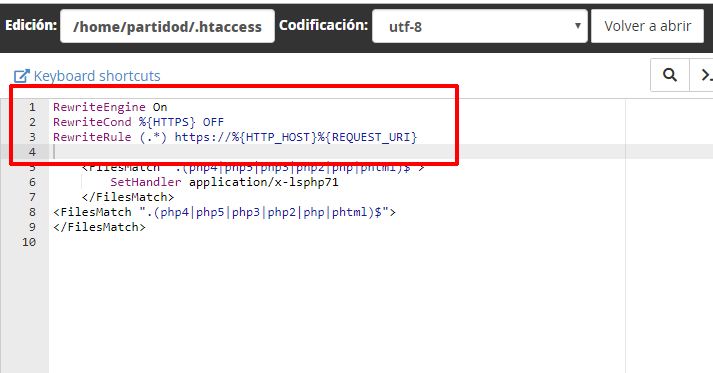Click the external-link icon beside Keyboard shortcuts
The width and height of the screenshot is (713, 373).
[x=21, y=76]
